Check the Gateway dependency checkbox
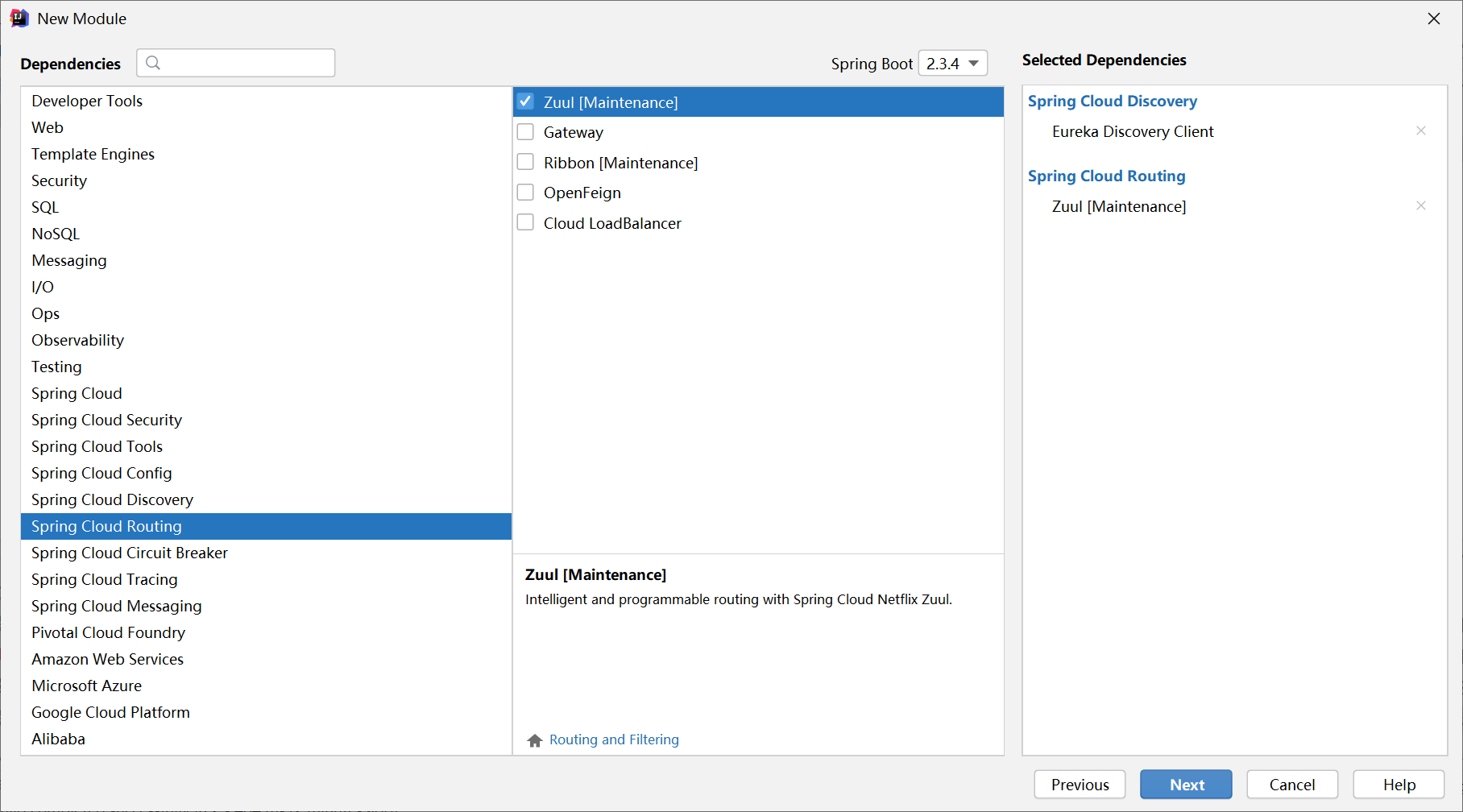Screen dimensions: 1463x812 525,131
